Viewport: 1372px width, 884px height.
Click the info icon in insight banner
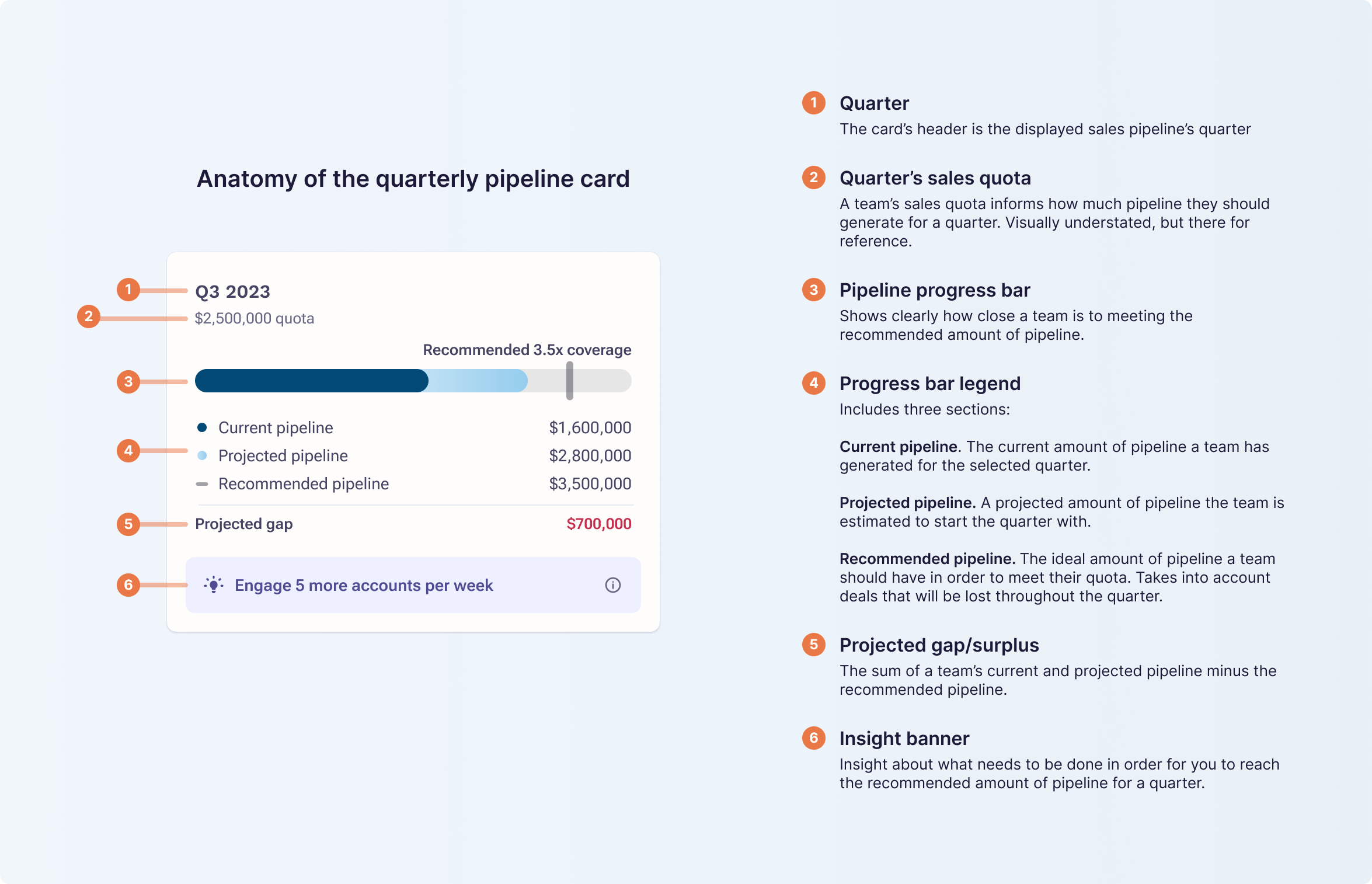pyautogui.click(x=612, y=585)
